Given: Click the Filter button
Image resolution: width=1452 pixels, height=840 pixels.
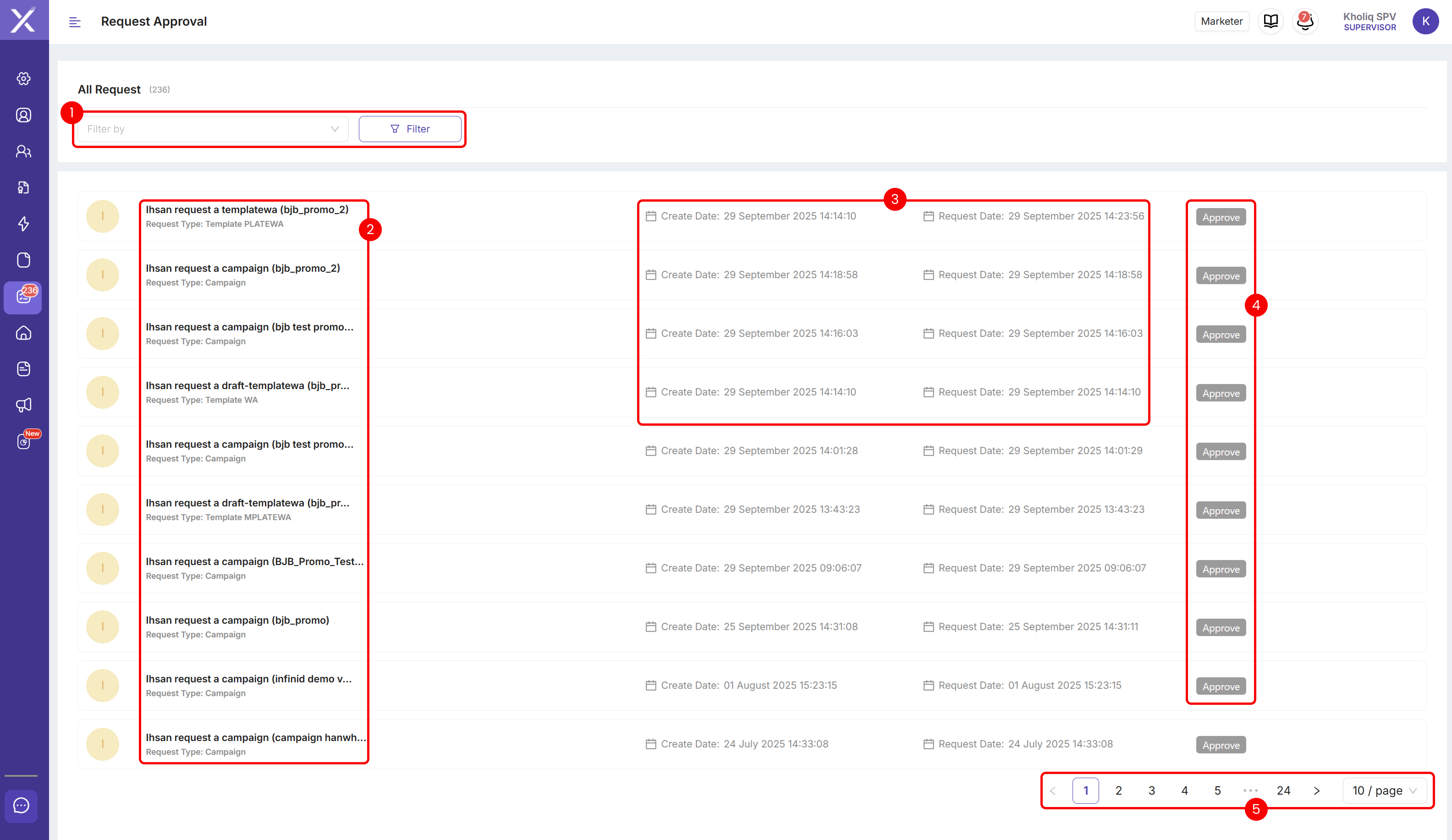Looking at the screenshot, I should click(410, 129).
